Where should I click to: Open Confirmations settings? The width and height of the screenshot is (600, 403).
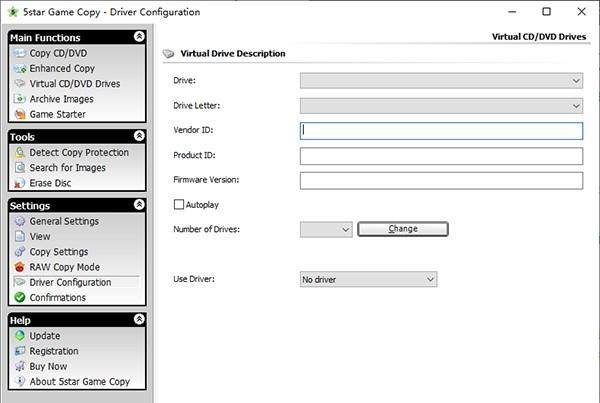(58, 297)
